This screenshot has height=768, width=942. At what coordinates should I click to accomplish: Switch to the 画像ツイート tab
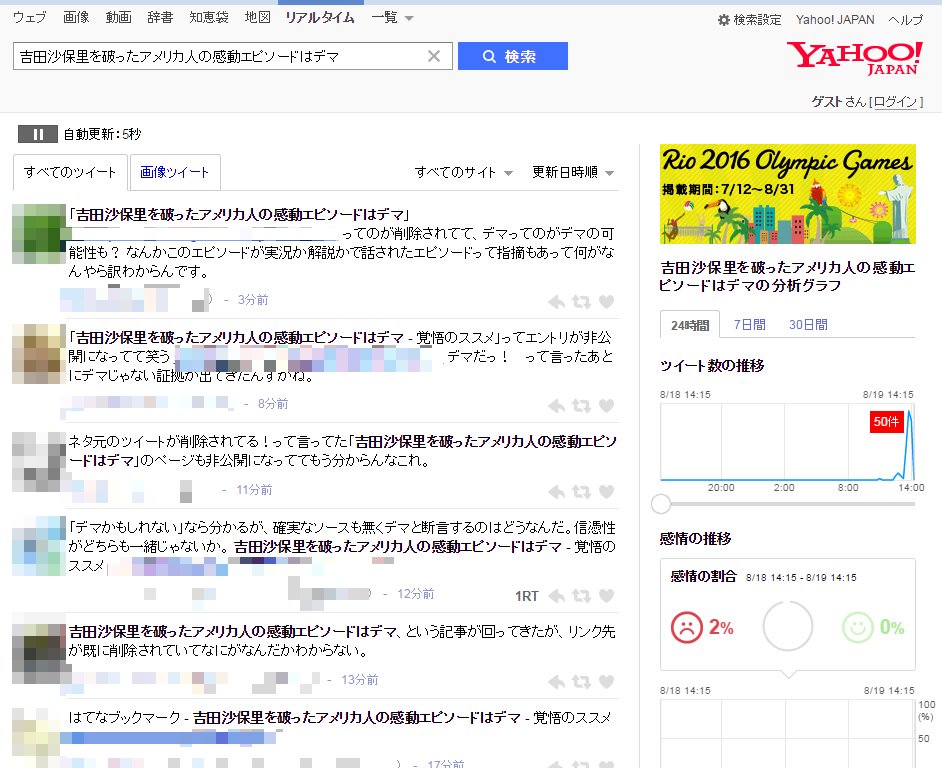[175, 172]
